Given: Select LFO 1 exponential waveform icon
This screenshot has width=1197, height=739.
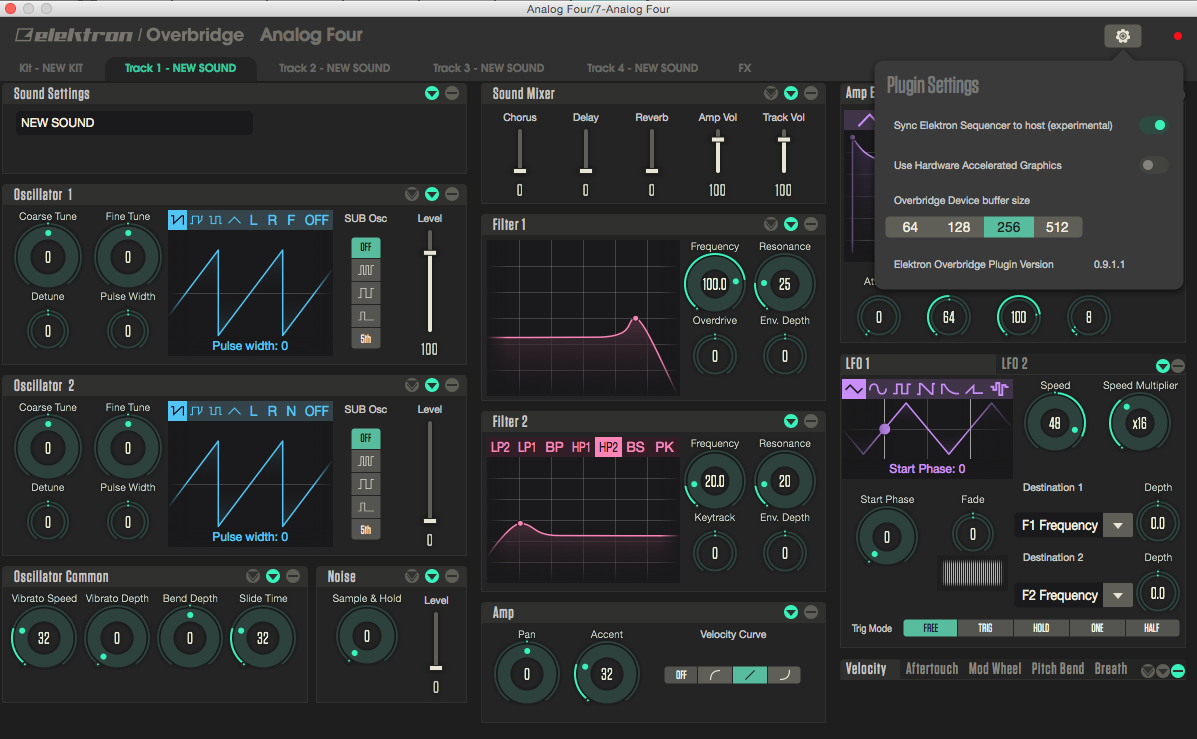Looking at the screenshot, I should click(x=950, y=389).
